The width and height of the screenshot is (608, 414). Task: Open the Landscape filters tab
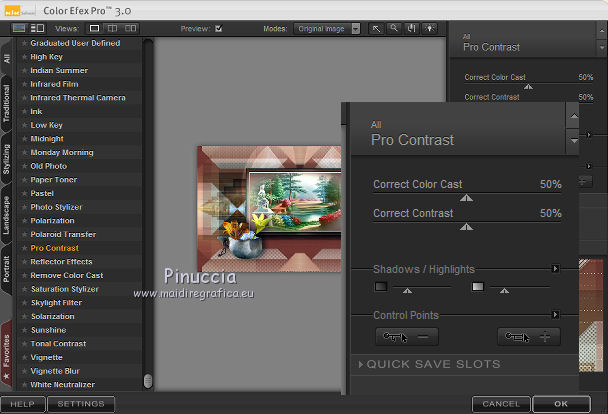click(x=7, y=214)
